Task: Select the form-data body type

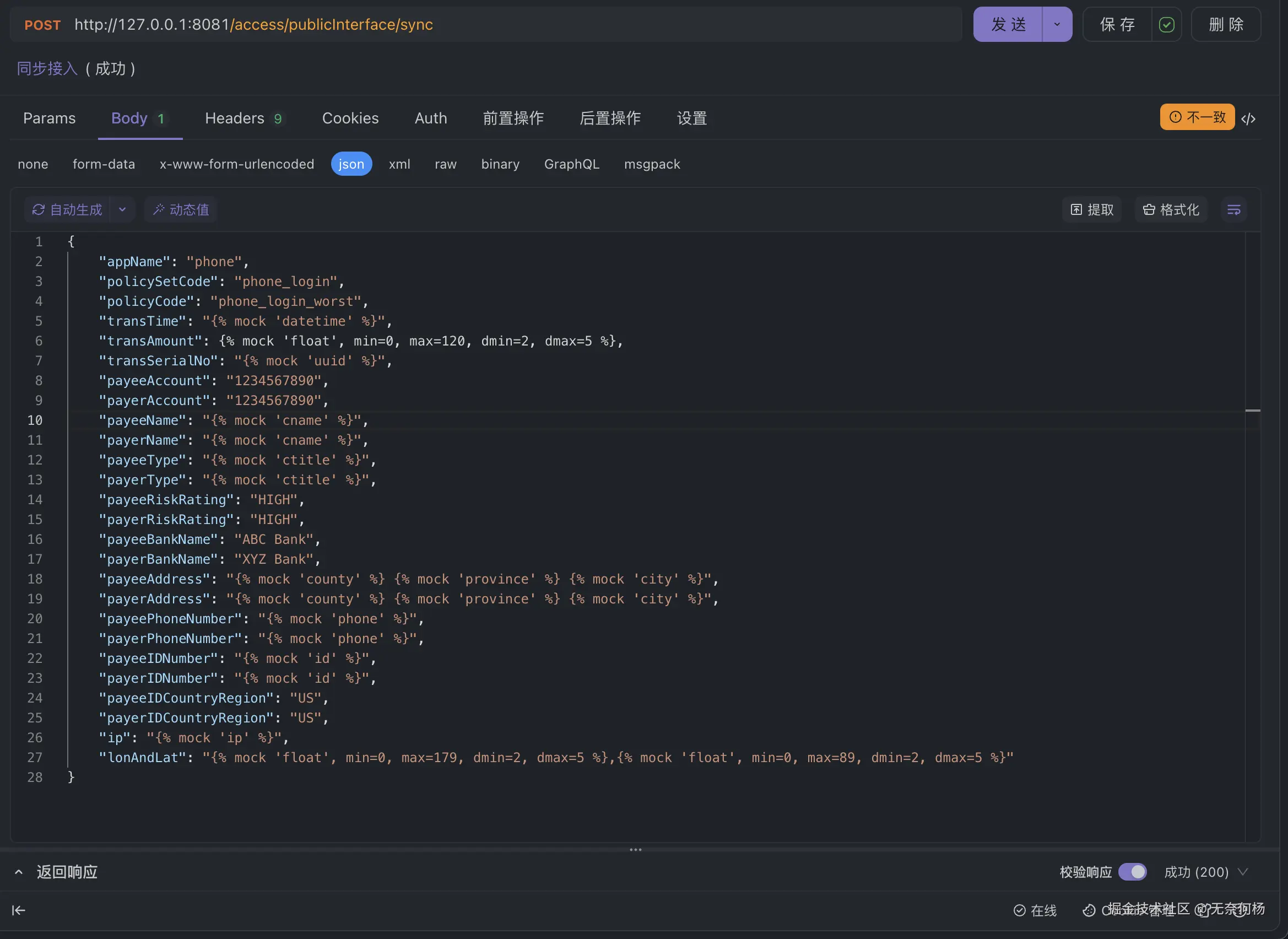Action: click(104, 164)
